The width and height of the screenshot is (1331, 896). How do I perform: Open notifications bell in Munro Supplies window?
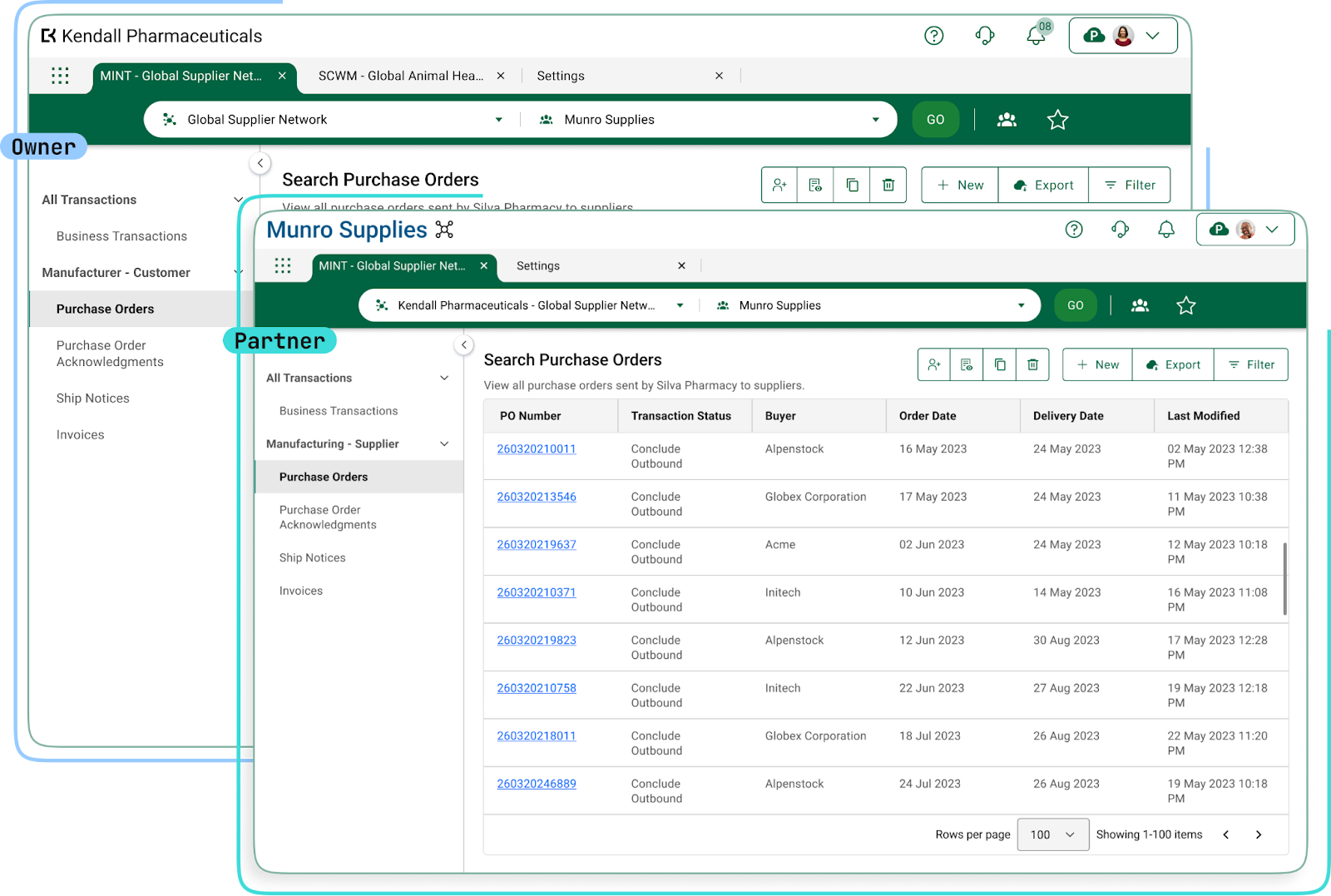coord(1166,230)
